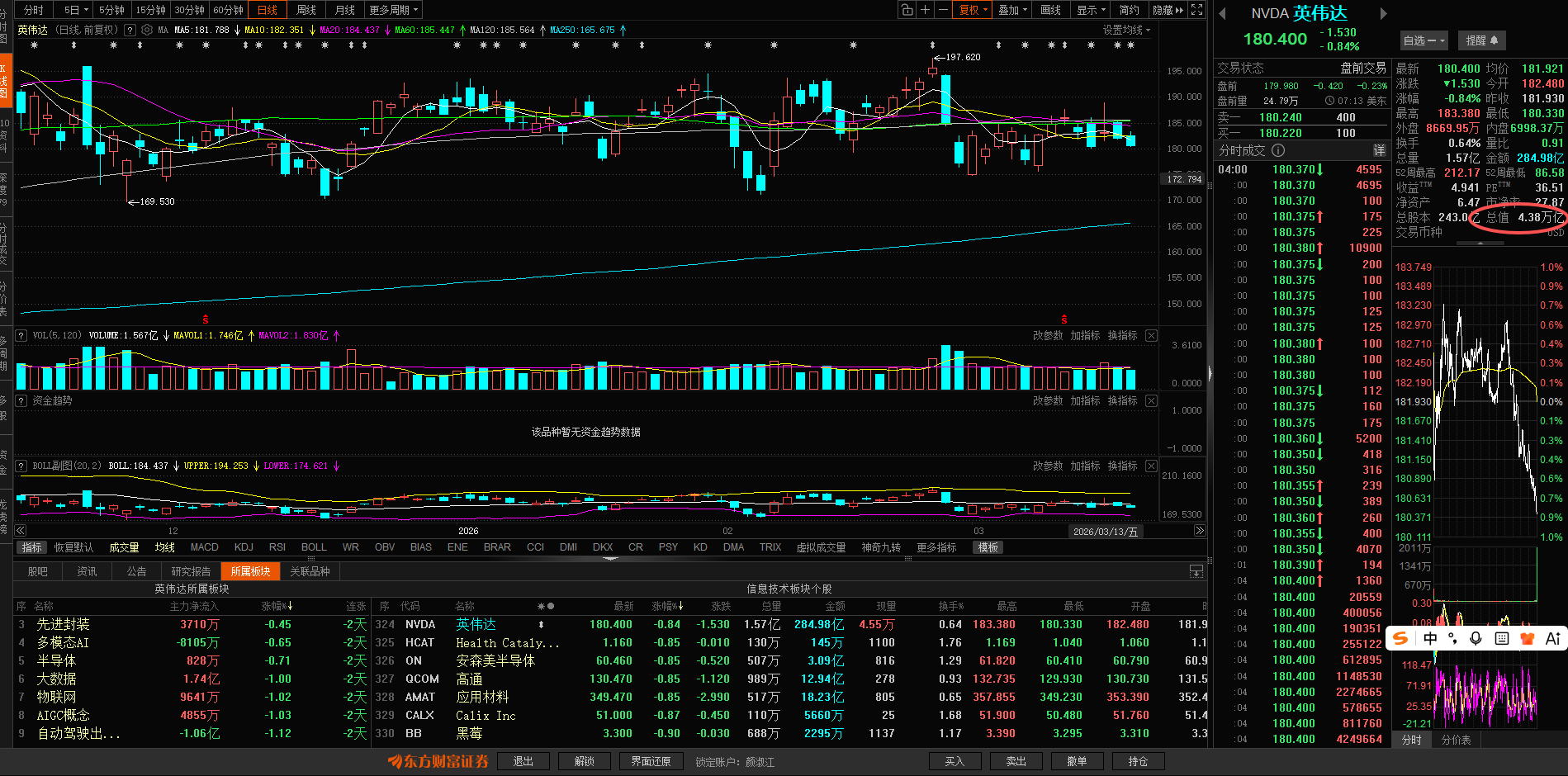
Task: Toggle the BOLL indicator in the indicator bar
Action: [314, 547]
